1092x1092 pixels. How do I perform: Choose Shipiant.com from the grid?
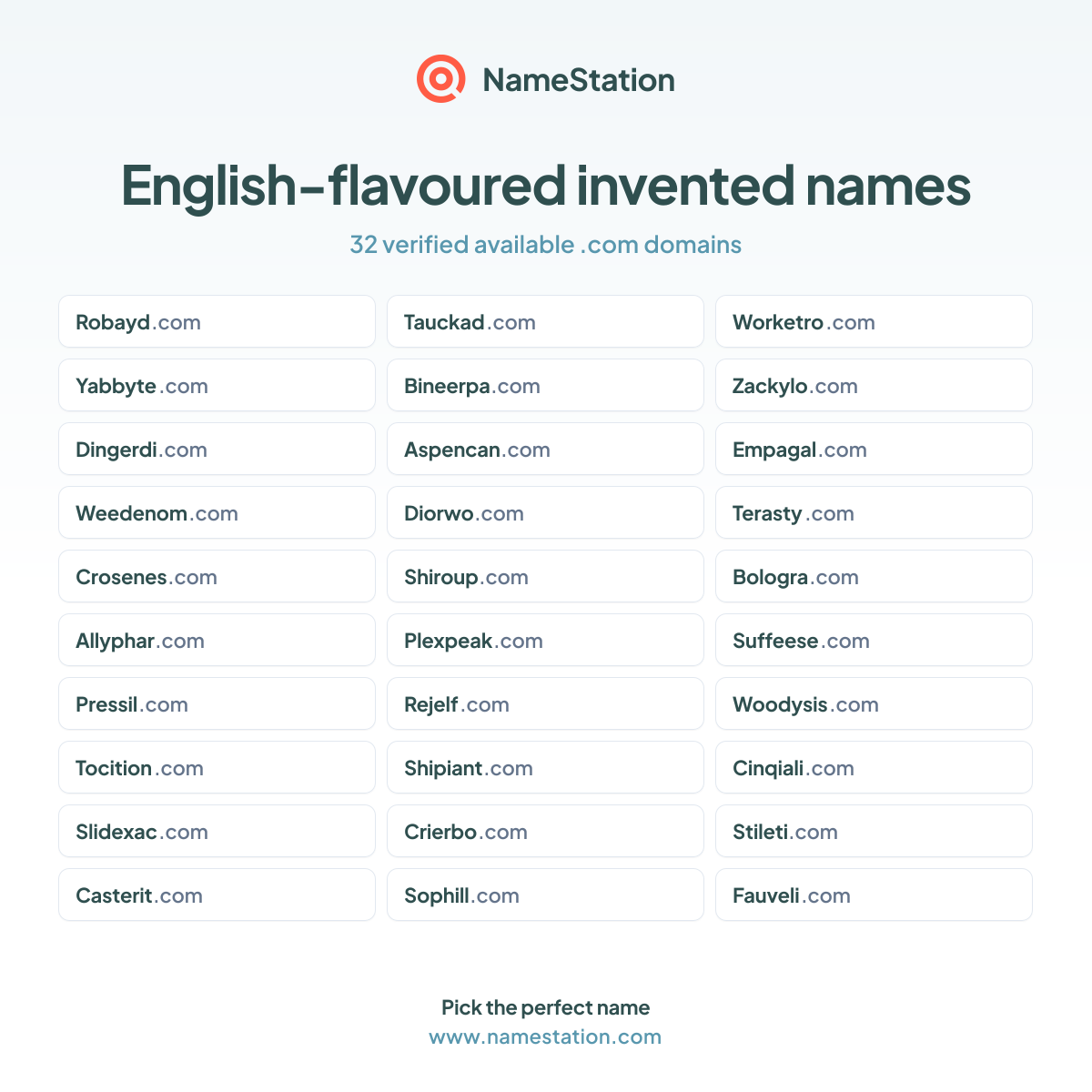[545, 767]
